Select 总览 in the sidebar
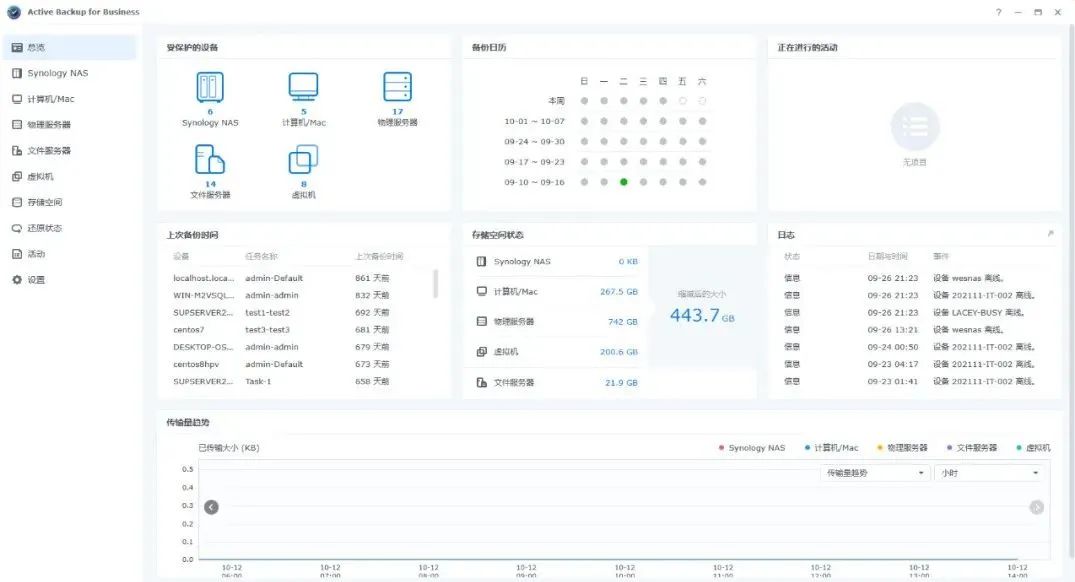This screenshot has width=1075, height=582. pyautogui.click(x=71, y=47)
